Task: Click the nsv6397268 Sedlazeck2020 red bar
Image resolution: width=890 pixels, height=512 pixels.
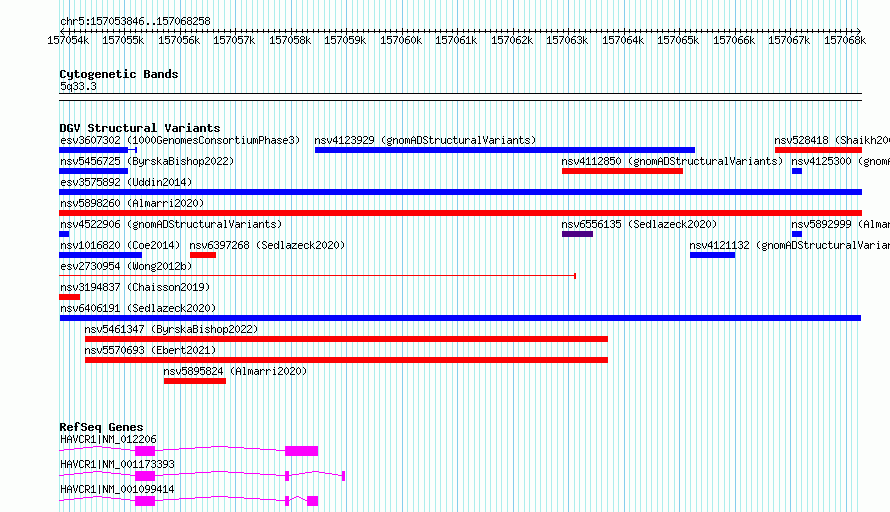Action: pos(203,255)
